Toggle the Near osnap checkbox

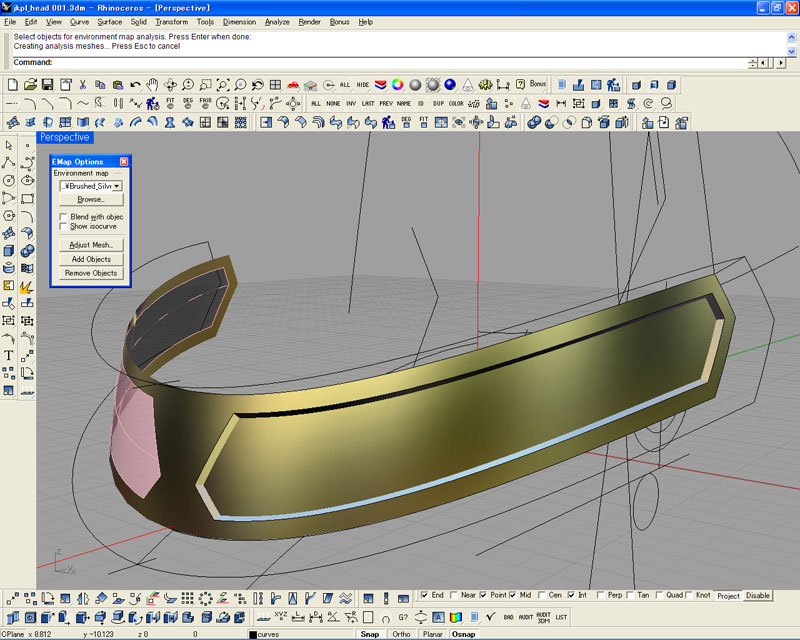[x=455, y=595]
